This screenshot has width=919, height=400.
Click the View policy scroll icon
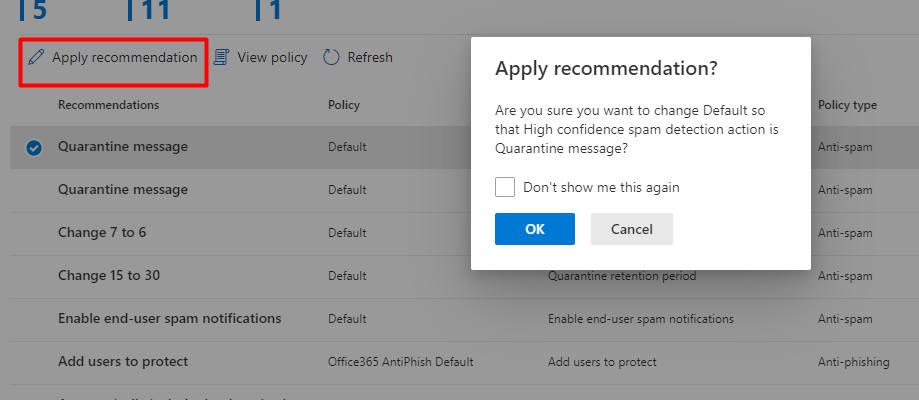click(x=221, y=58)
